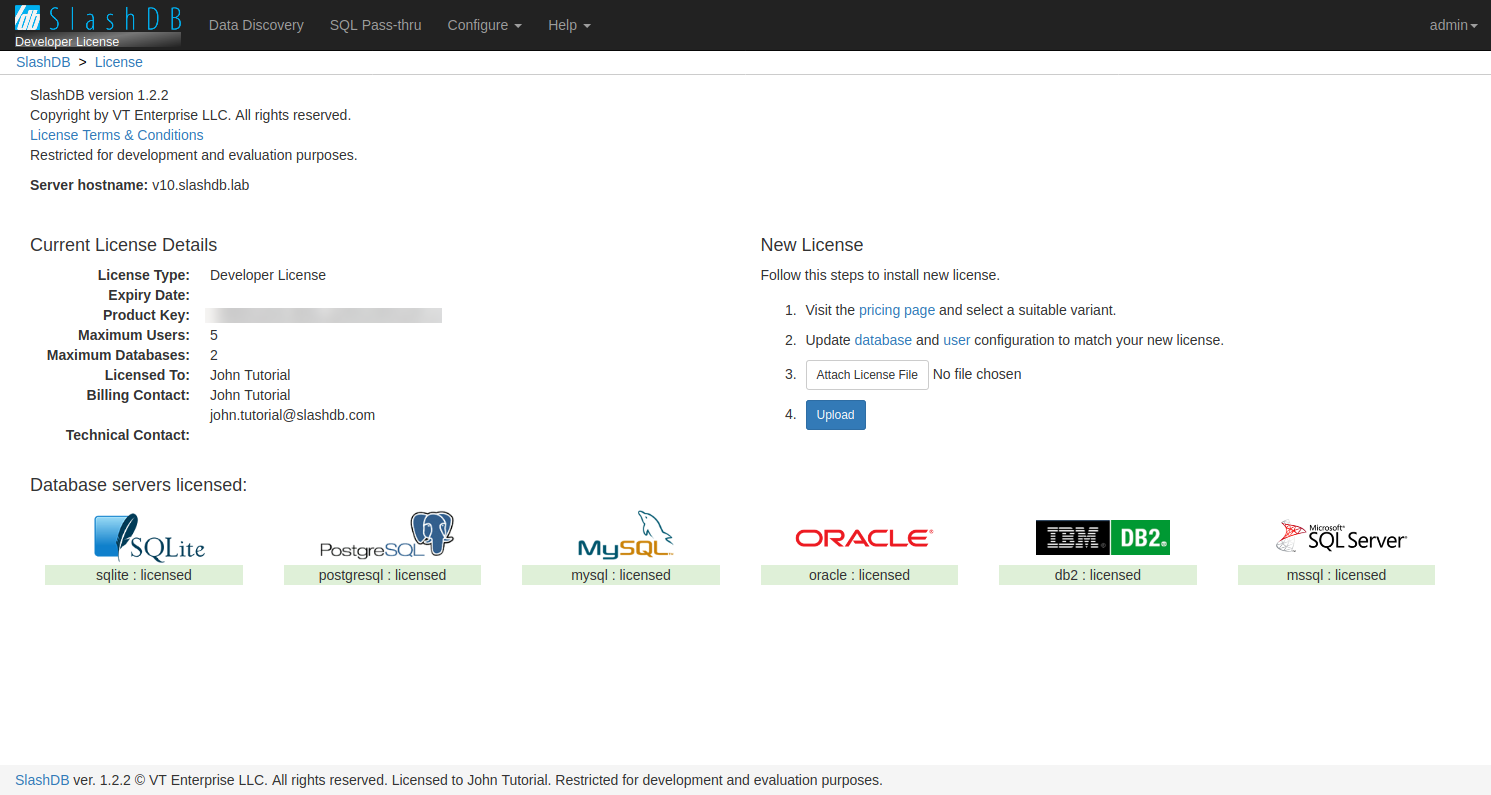Open Data Discovery page

point(256,25)
